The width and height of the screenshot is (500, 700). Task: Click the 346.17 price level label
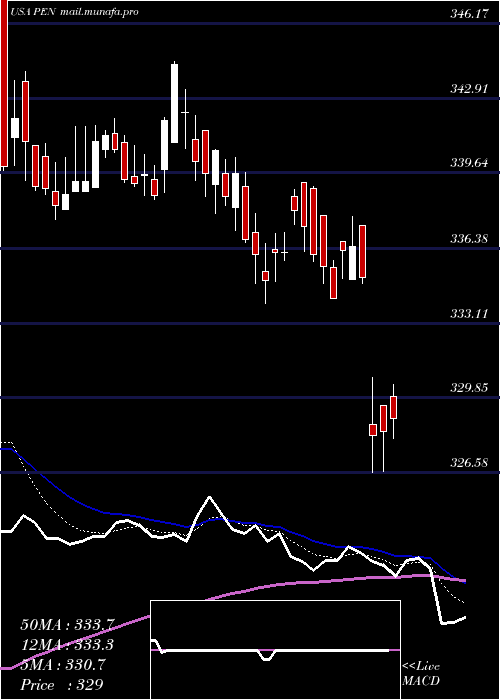pyautogui.click(x=468, y=14)
